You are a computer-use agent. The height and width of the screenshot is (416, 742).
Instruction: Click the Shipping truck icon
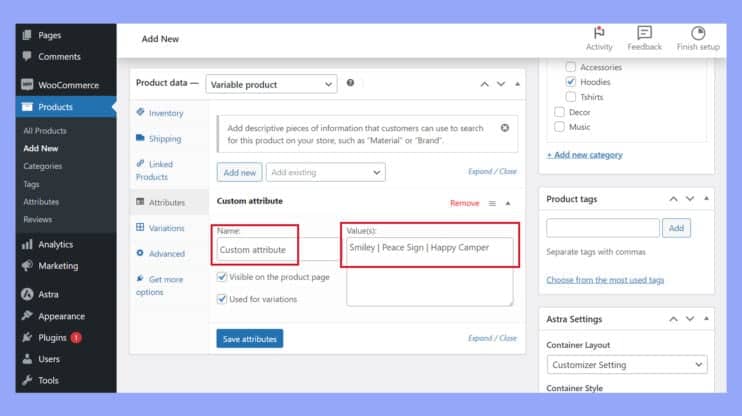point(140,138)
